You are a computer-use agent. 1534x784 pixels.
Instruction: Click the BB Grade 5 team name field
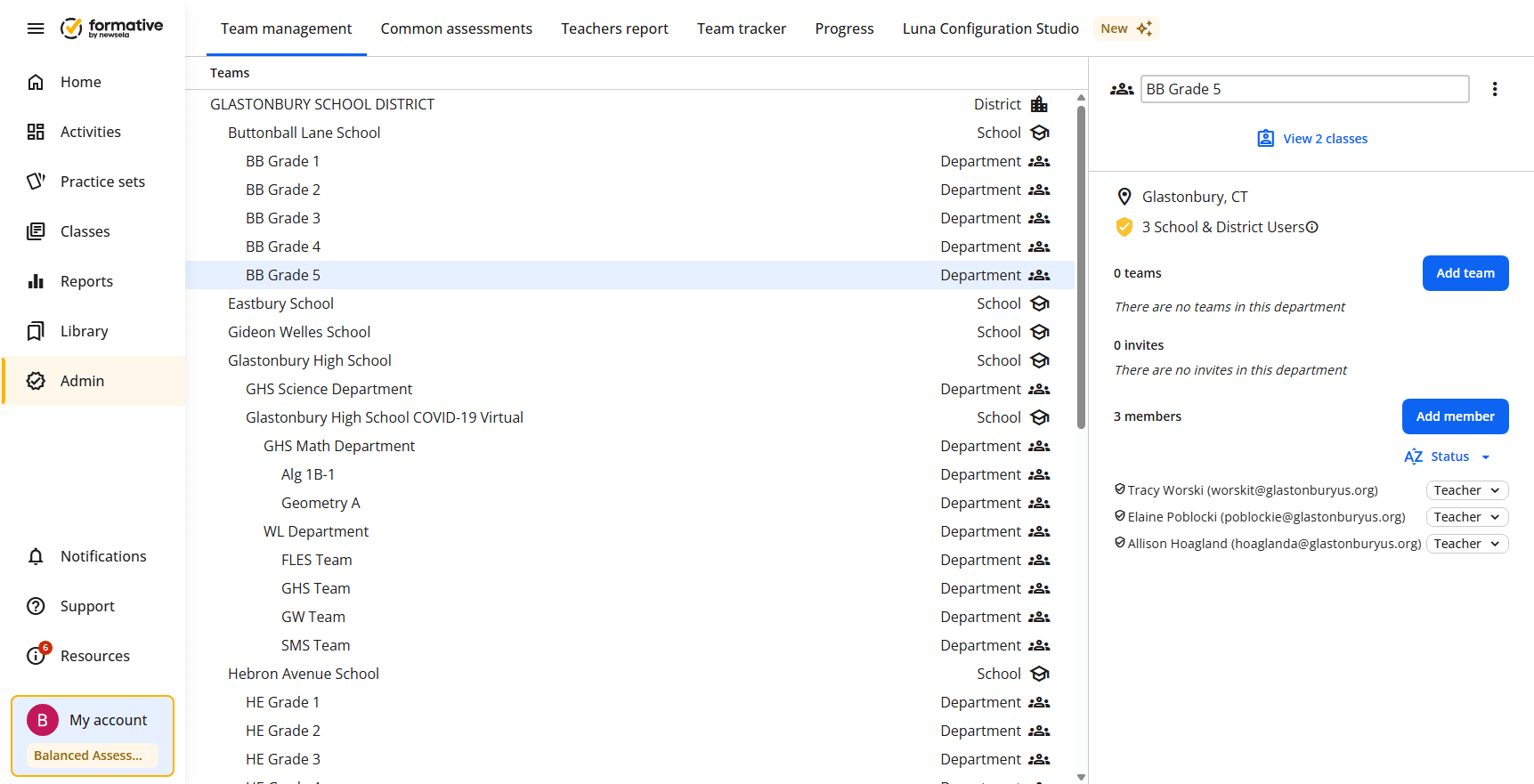point(1305,89)
